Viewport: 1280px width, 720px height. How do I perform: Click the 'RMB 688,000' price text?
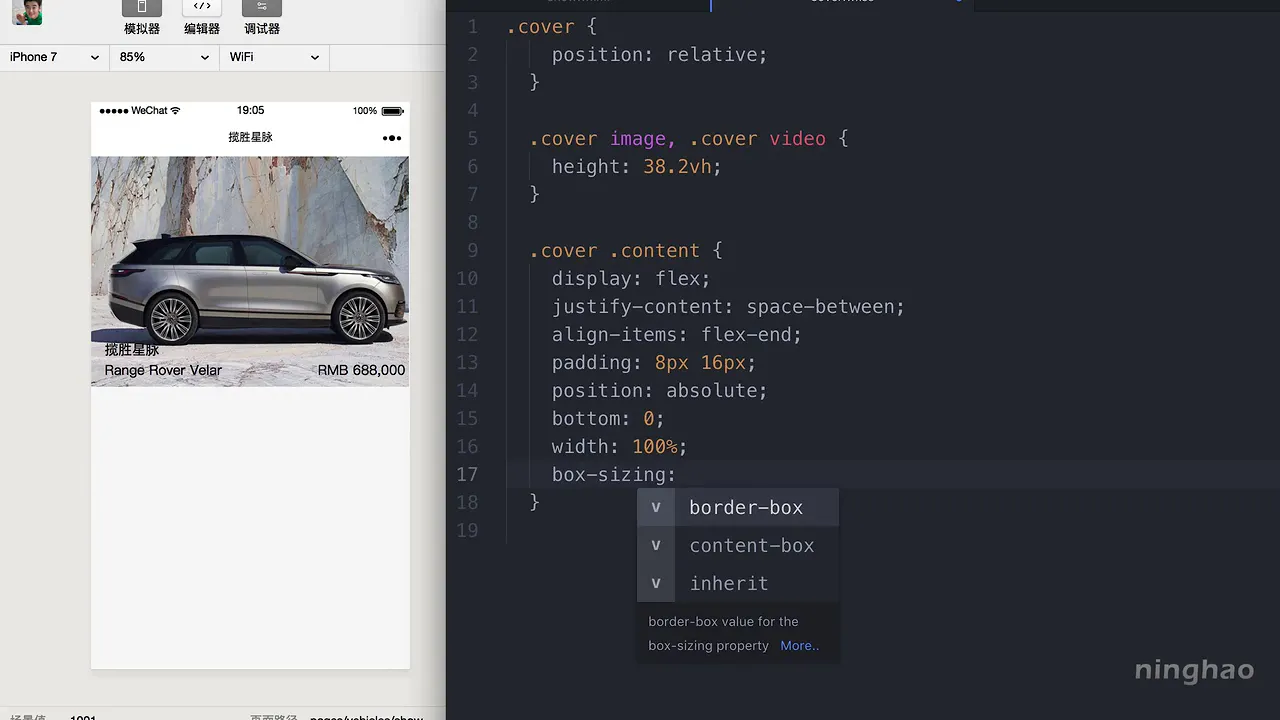361,370
